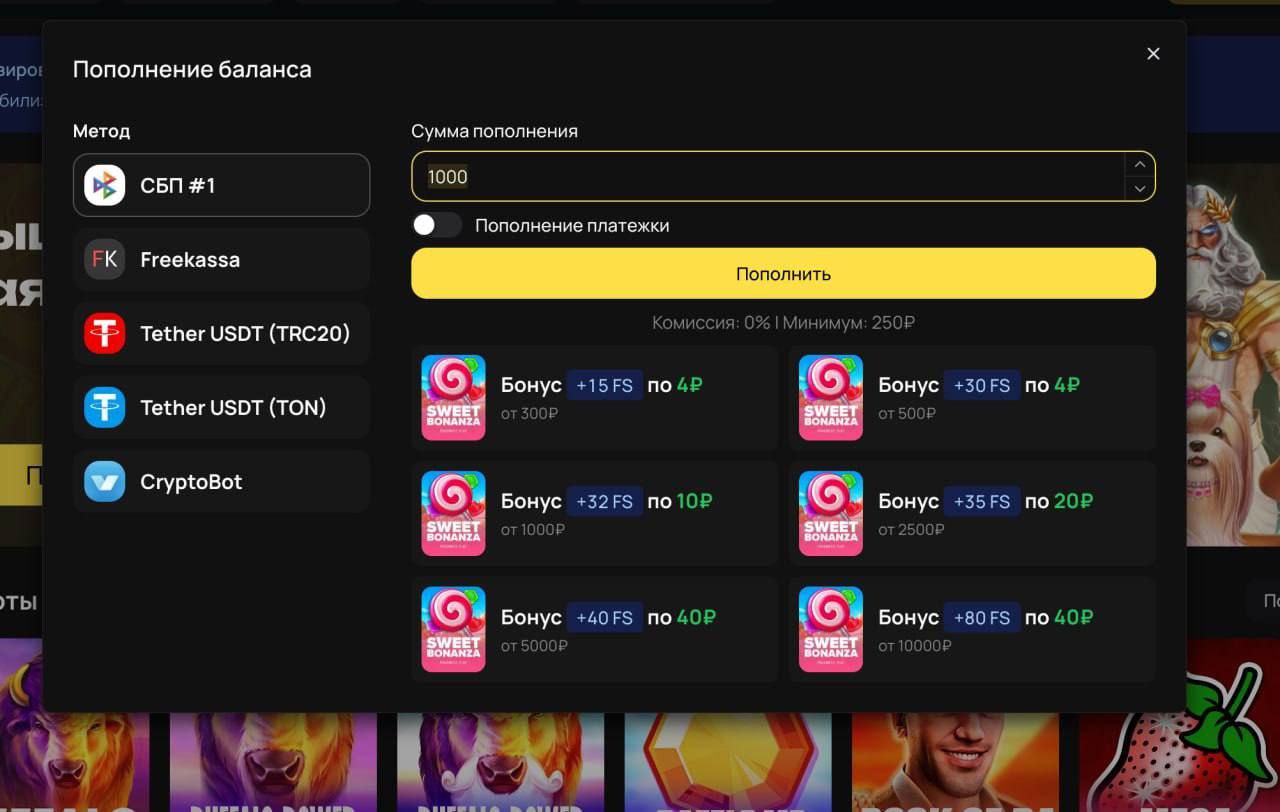This screenshot has height=812, width=1280.
Task: Select the +40 FS bonus from 5000₽
Action: 594,629
